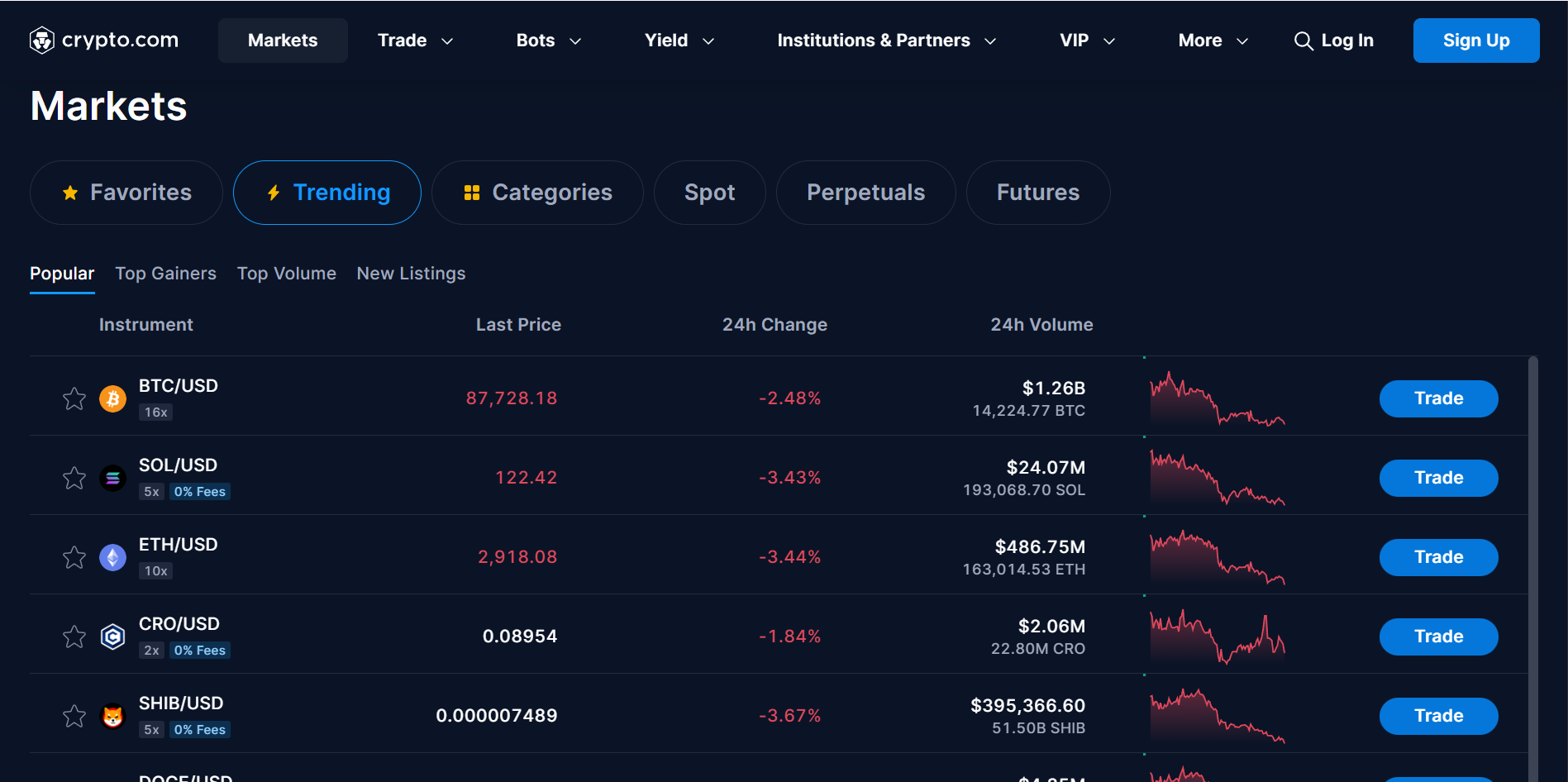The image size is (1568, 782).
Task: Click the BTC/USD pair name
Action: pos(179,386)
